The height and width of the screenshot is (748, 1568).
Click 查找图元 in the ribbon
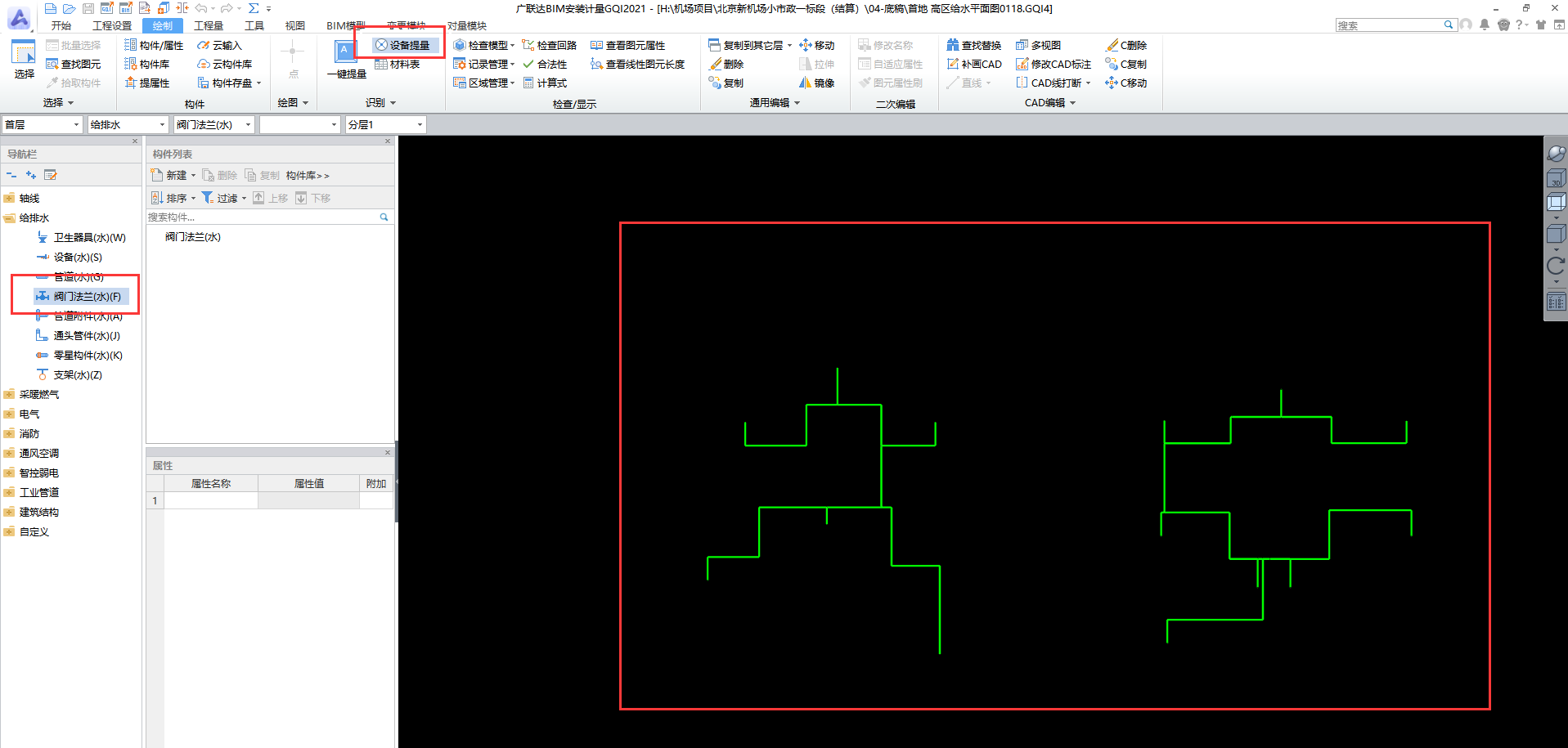[74, 64]
